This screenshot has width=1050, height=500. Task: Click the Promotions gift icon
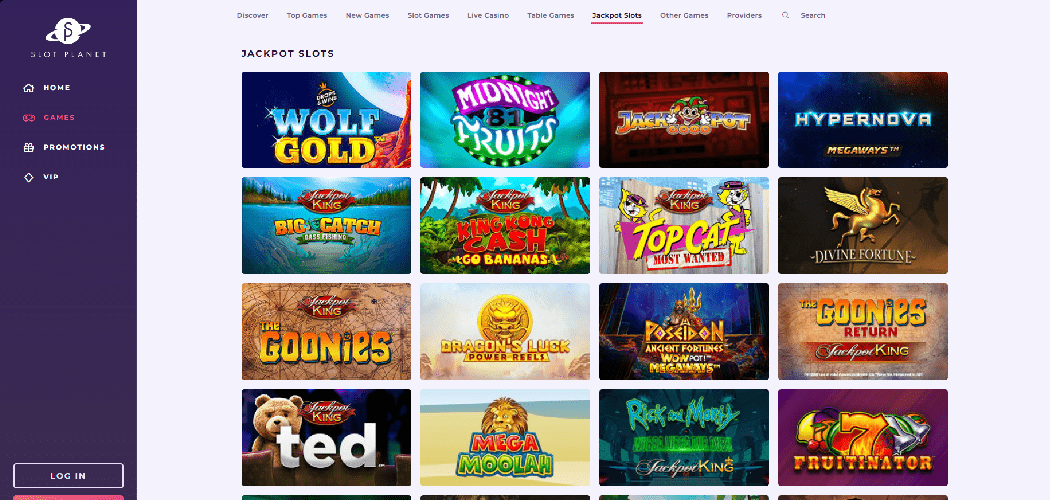28,147
